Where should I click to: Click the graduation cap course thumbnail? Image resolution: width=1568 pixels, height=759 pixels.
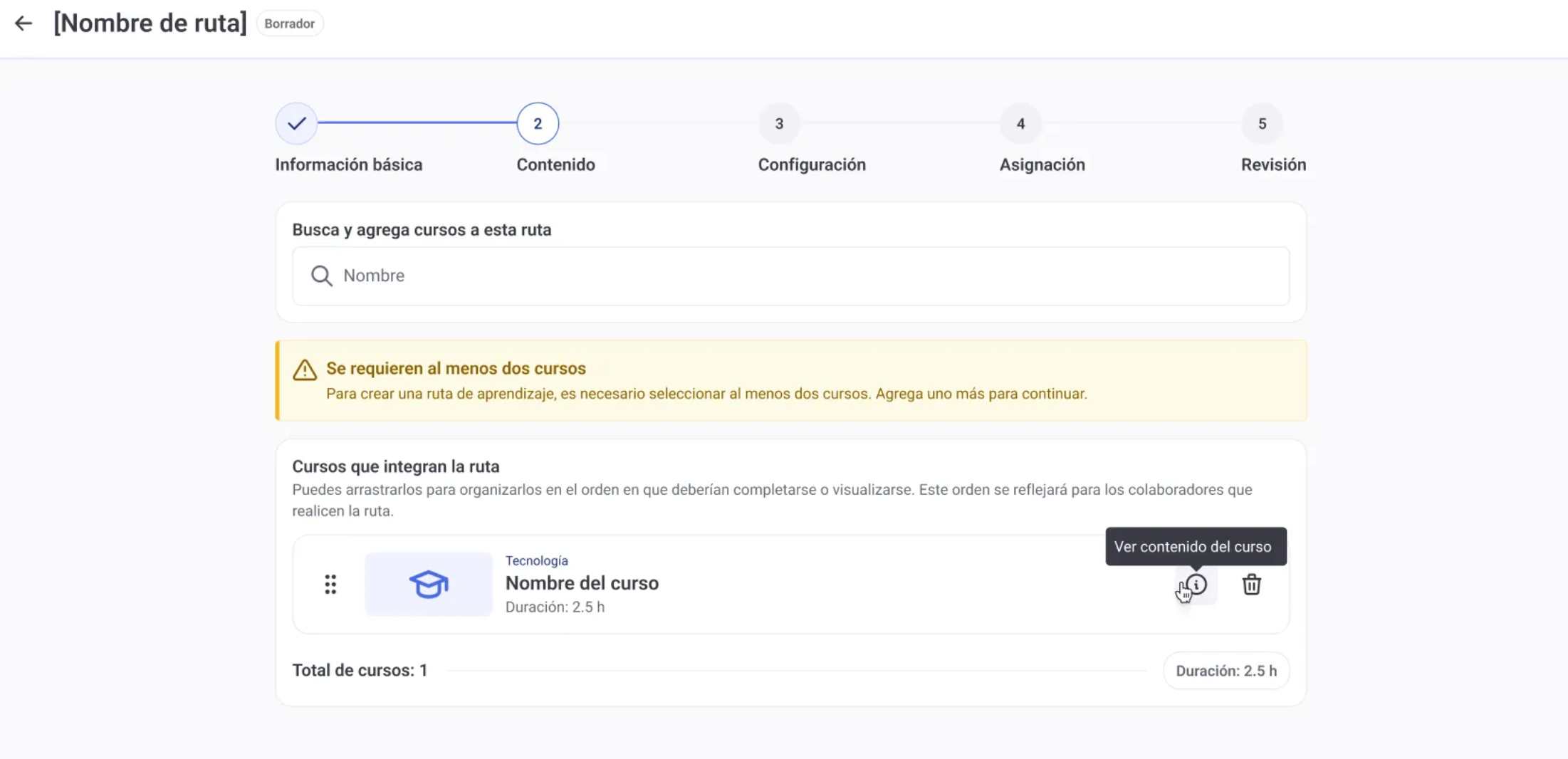coord(428,585)
